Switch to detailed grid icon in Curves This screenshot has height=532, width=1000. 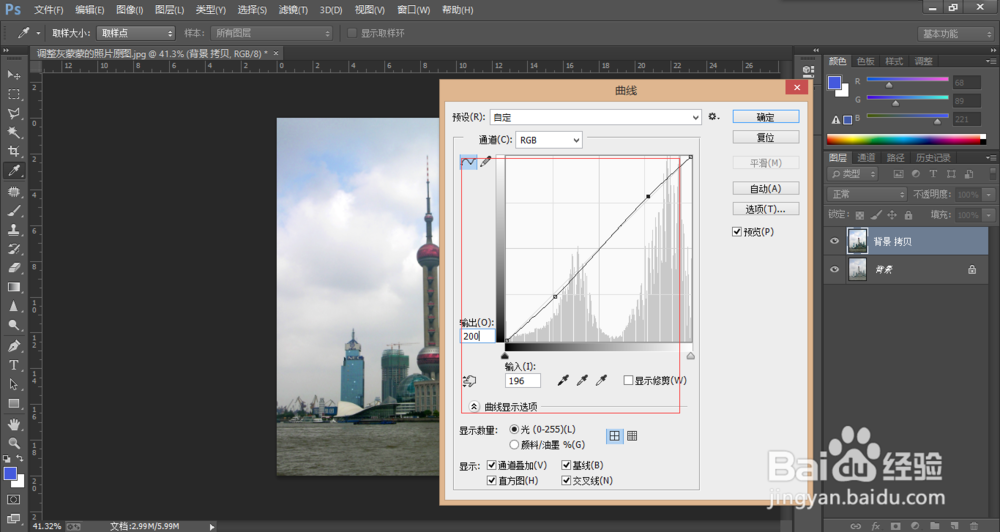pos(632,436)
